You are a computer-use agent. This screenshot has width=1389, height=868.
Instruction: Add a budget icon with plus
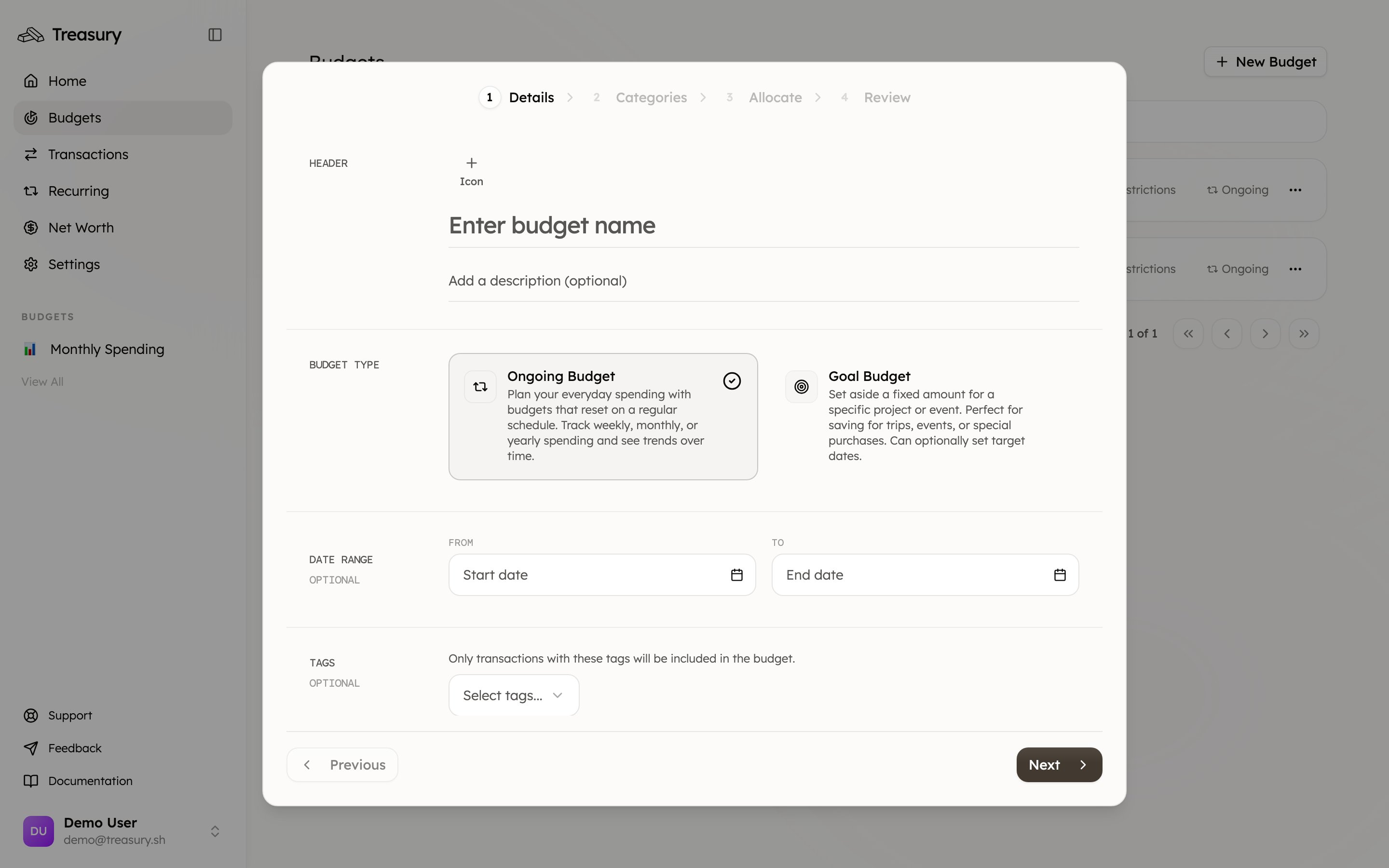pos(471,171)
